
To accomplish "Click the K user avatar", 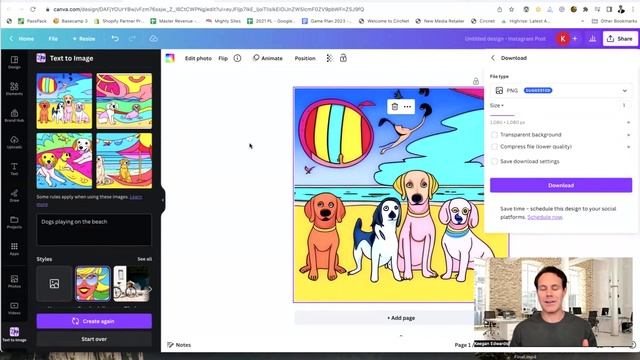I will pos(563,39).
